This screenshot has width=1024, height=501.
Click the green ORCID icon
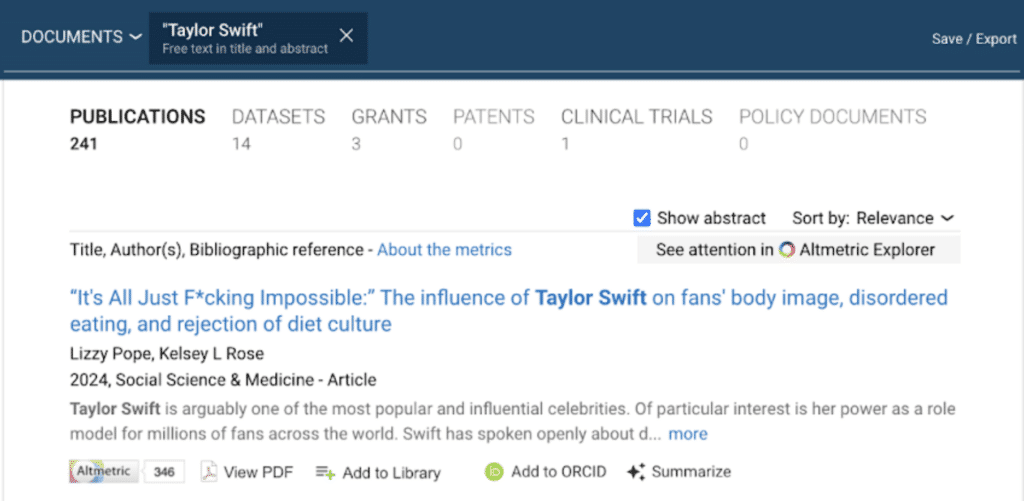point(494,472)
